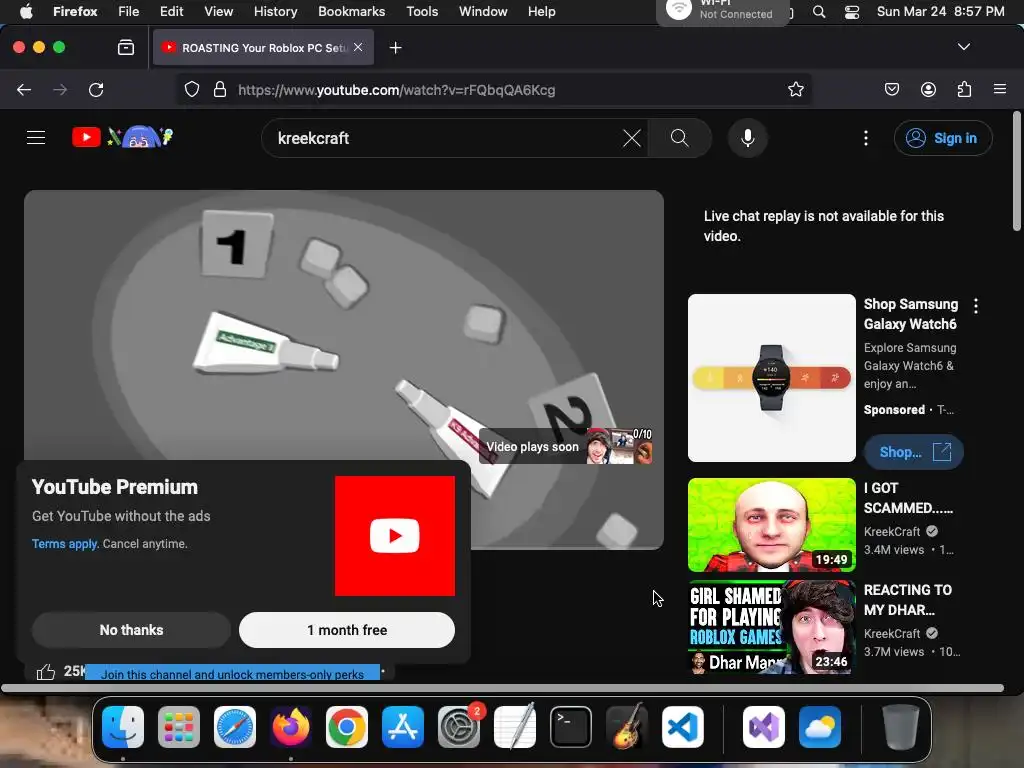Click Join this channel members perks link
Image resolution: width=1024 pixels, height=768 pixels.
coord(232,673)
